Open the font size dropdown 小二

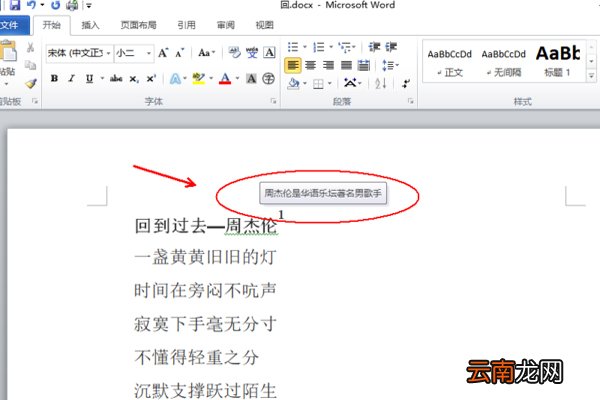click(x=149, y=53)
